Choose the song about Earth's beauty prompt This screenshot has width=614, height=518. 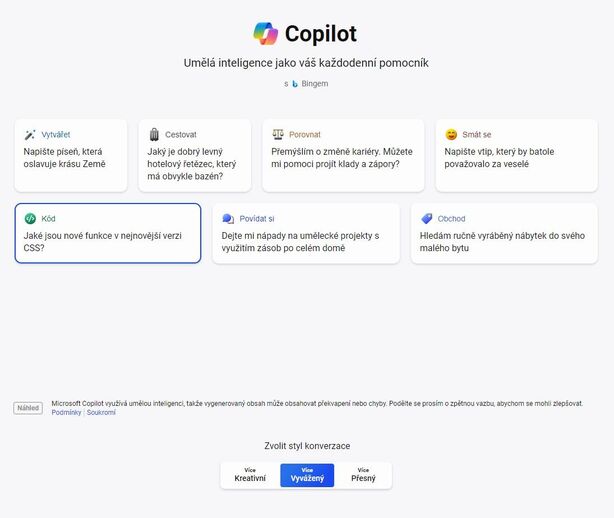coord(70,157)
